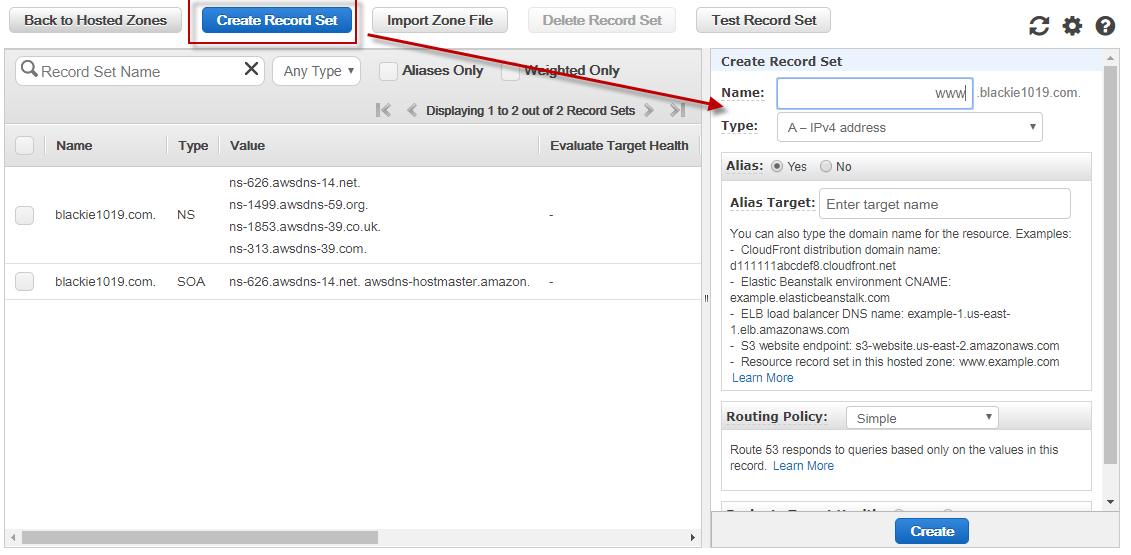The height and width of the screenshot is (555, 1131).
Task: Select the blackie1019.com NS record checkbox
Action: [x=25, y=215]
